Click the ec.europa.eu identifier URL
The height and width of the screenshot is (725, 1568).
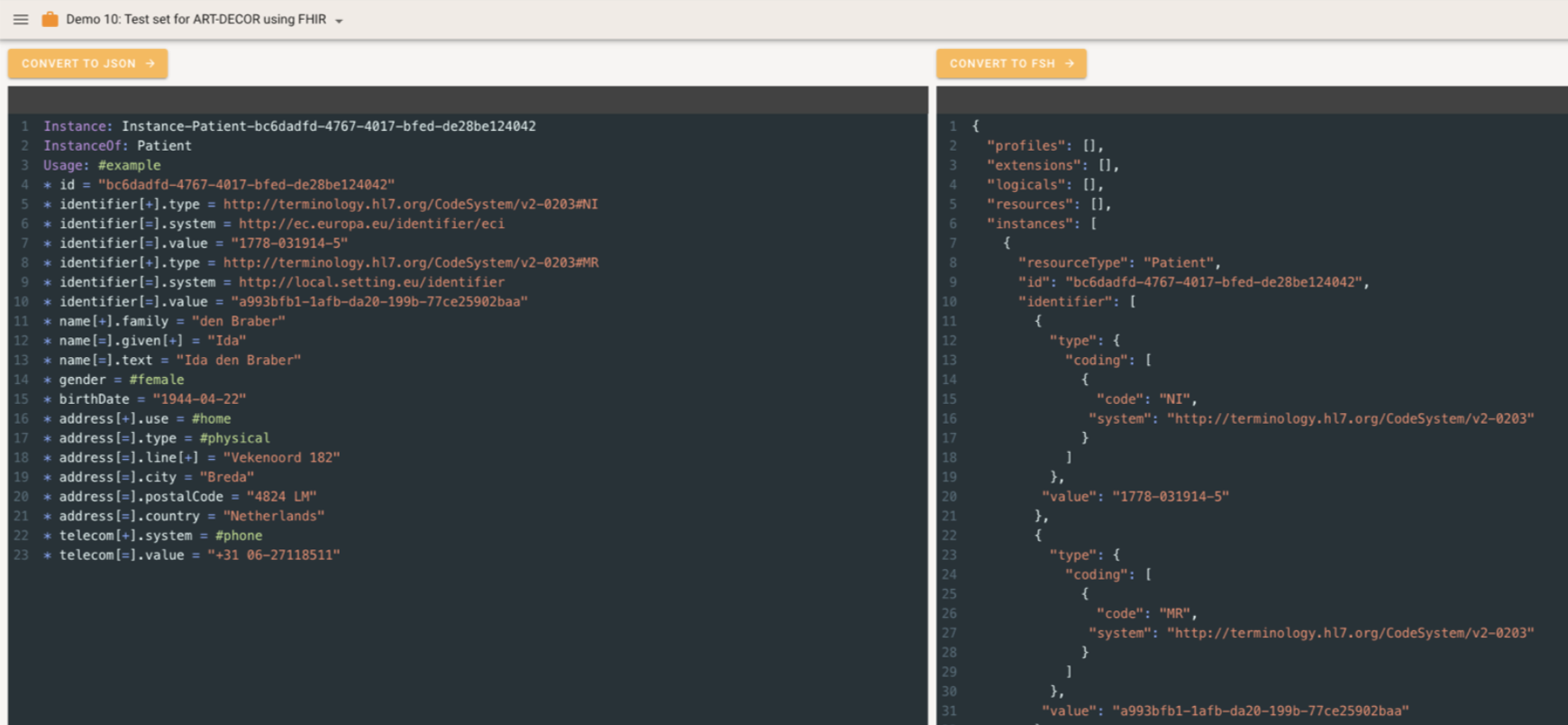(371, 224)
